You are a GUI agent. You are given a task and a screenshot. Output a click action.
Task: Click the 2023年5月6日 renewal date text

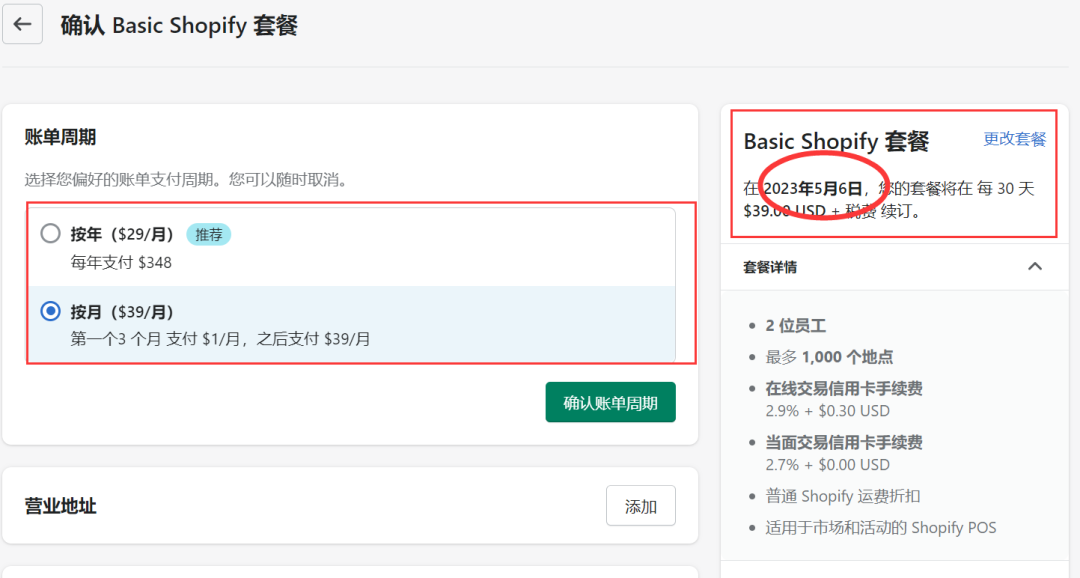813,188
